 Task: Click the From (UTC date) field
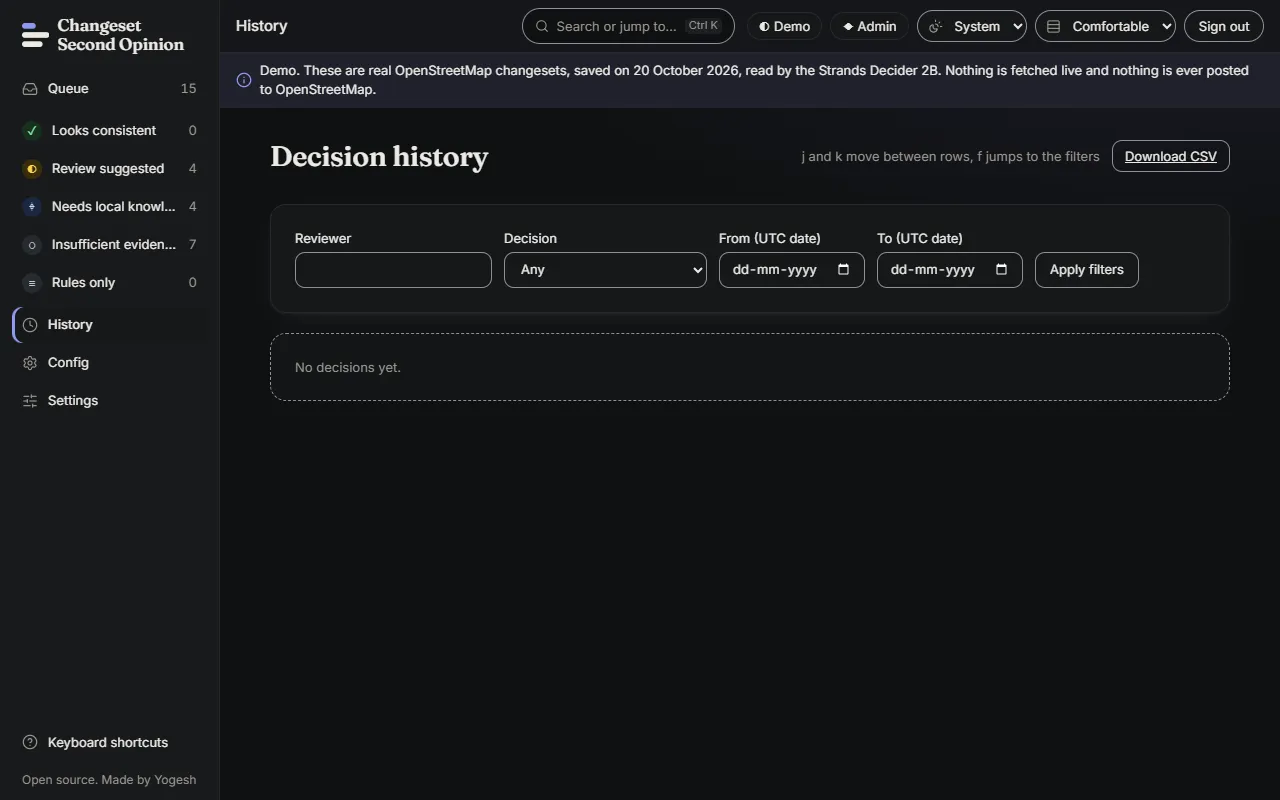tap(792, 270)
